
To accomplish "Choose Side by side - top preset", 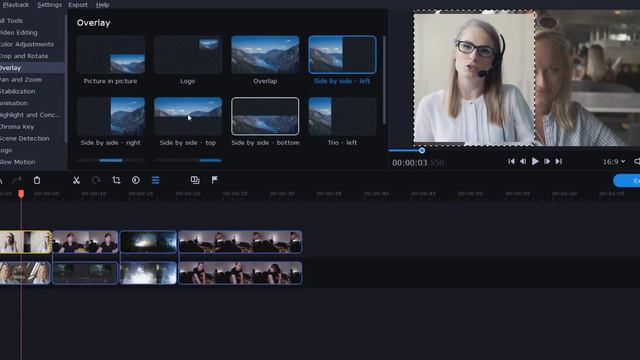I will point(188,116).
